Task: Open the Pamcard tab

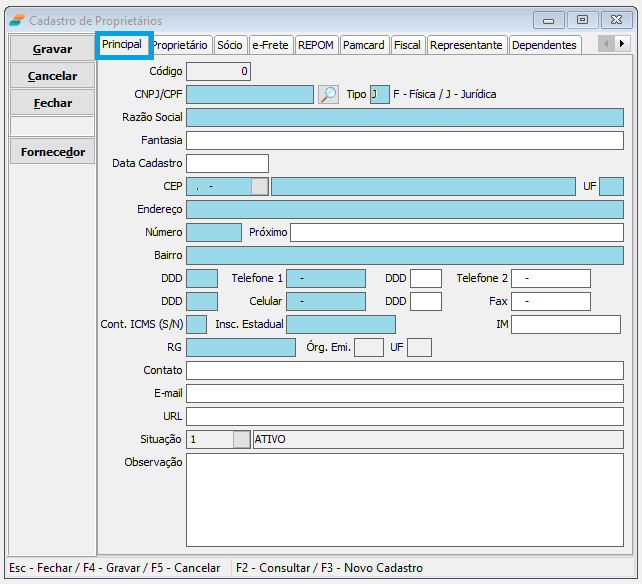Action: click(364, 45)
